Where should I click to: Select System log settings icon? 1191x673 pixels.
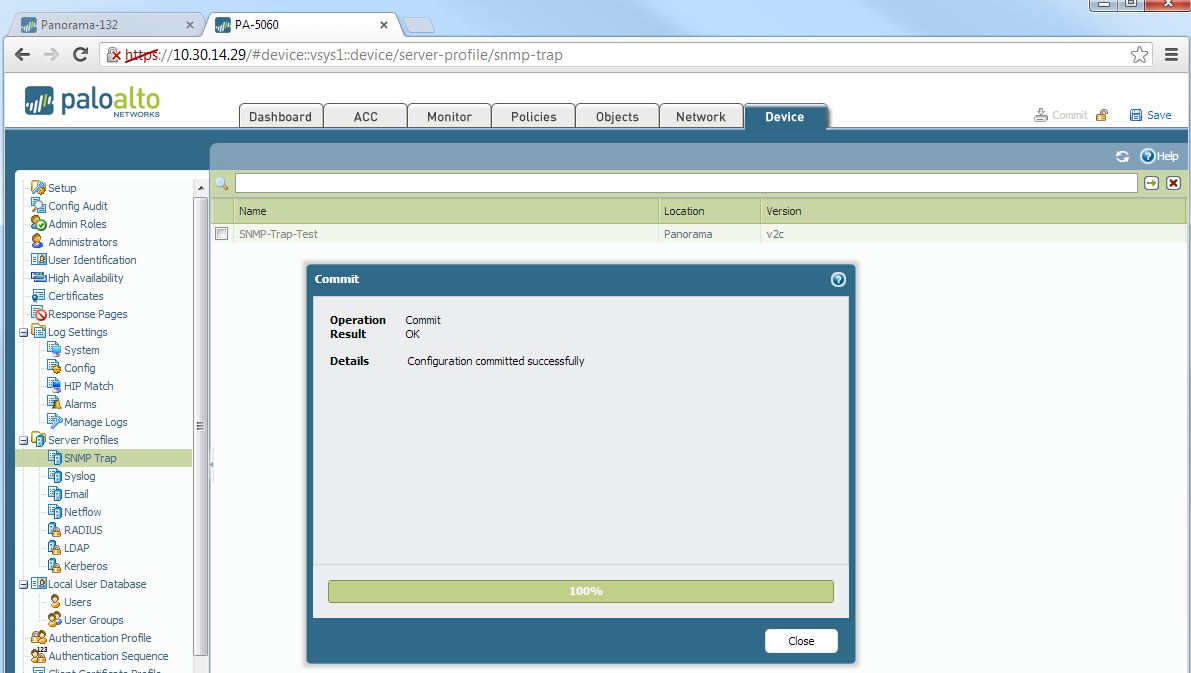[54, 349]
